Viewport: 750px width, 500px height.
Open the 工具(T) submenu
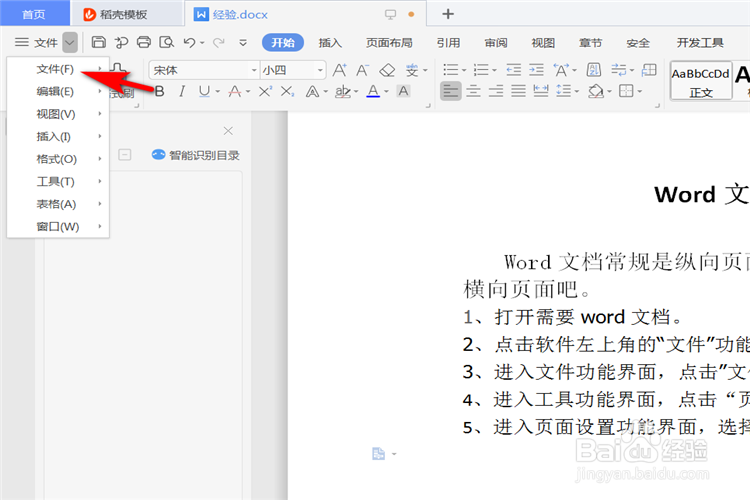click(x=58, y=181)
